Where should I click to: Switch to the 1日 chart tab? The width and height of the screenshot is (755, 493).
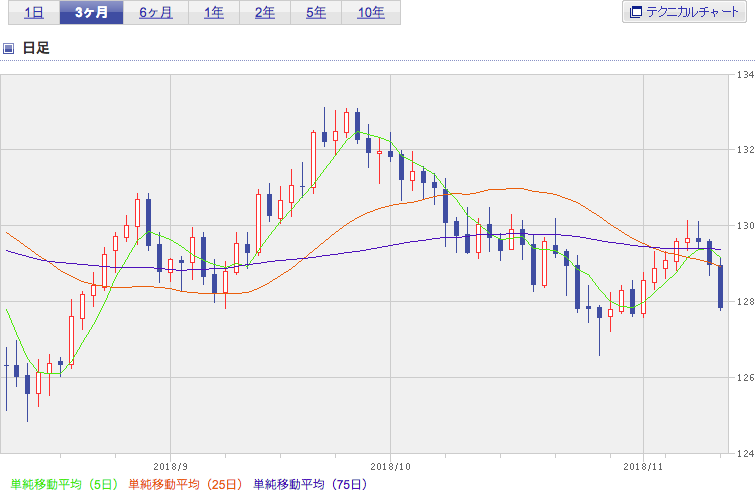click(x=34, y=13)
